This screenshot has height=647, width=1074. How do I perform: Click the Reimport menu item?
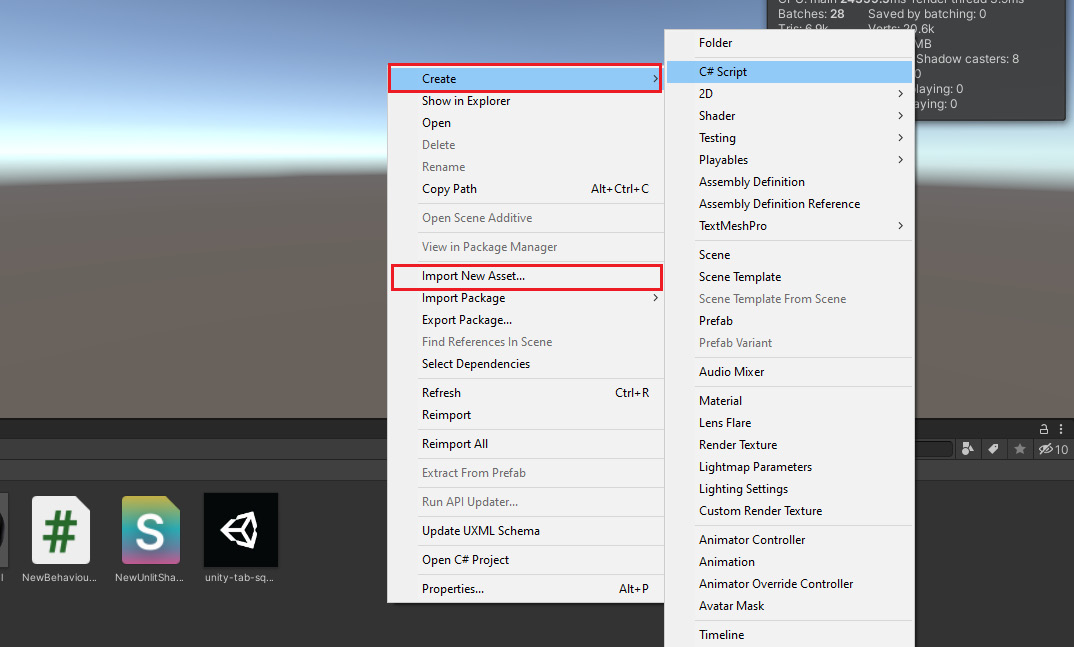pyautogui.click(x=525, y=415)
